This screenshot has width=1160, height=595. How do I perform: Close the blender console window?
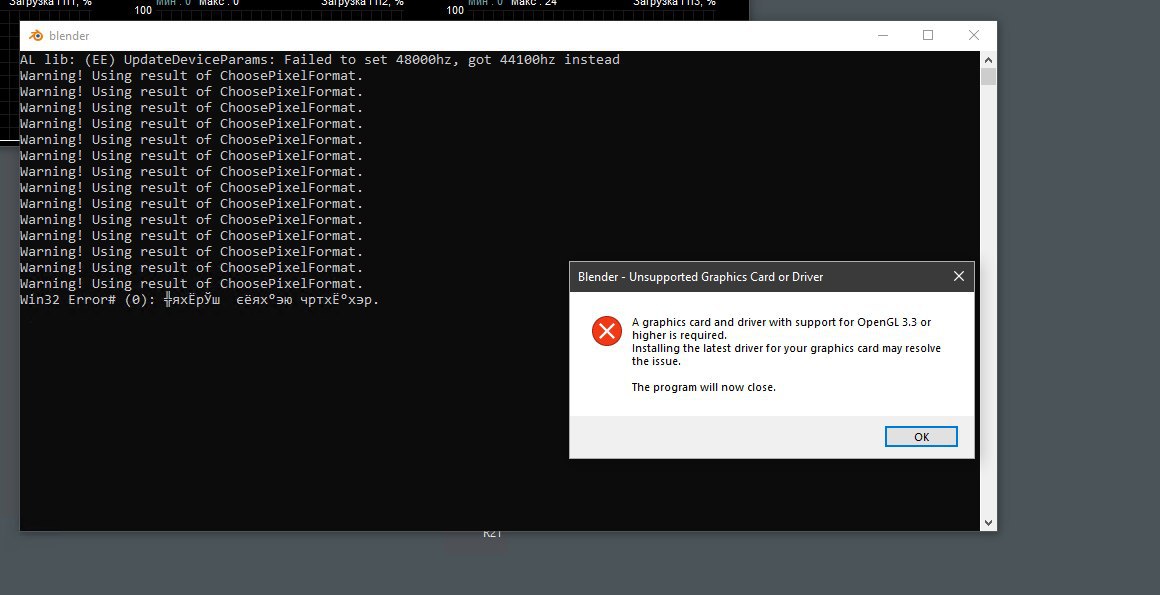[x=974, y=36]
